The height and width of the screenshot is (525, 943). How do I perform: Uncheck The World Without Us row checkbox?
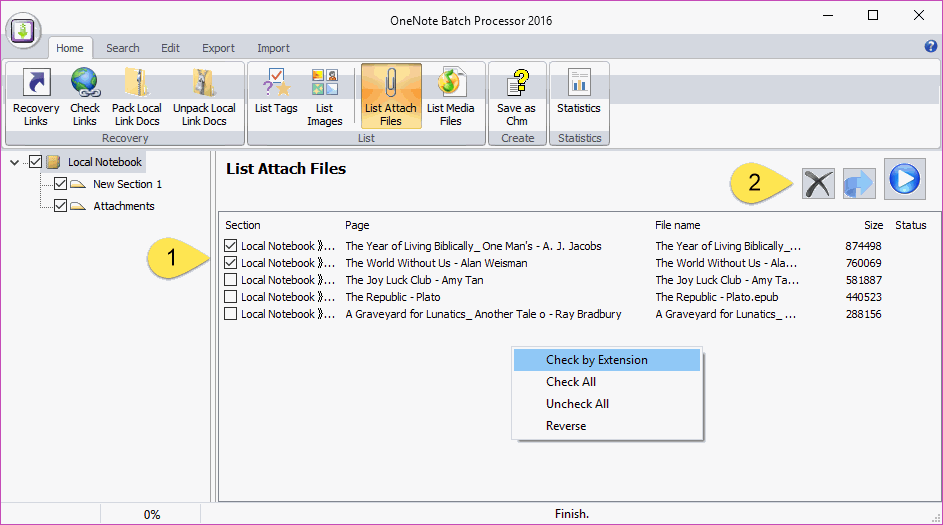(230, 262)
